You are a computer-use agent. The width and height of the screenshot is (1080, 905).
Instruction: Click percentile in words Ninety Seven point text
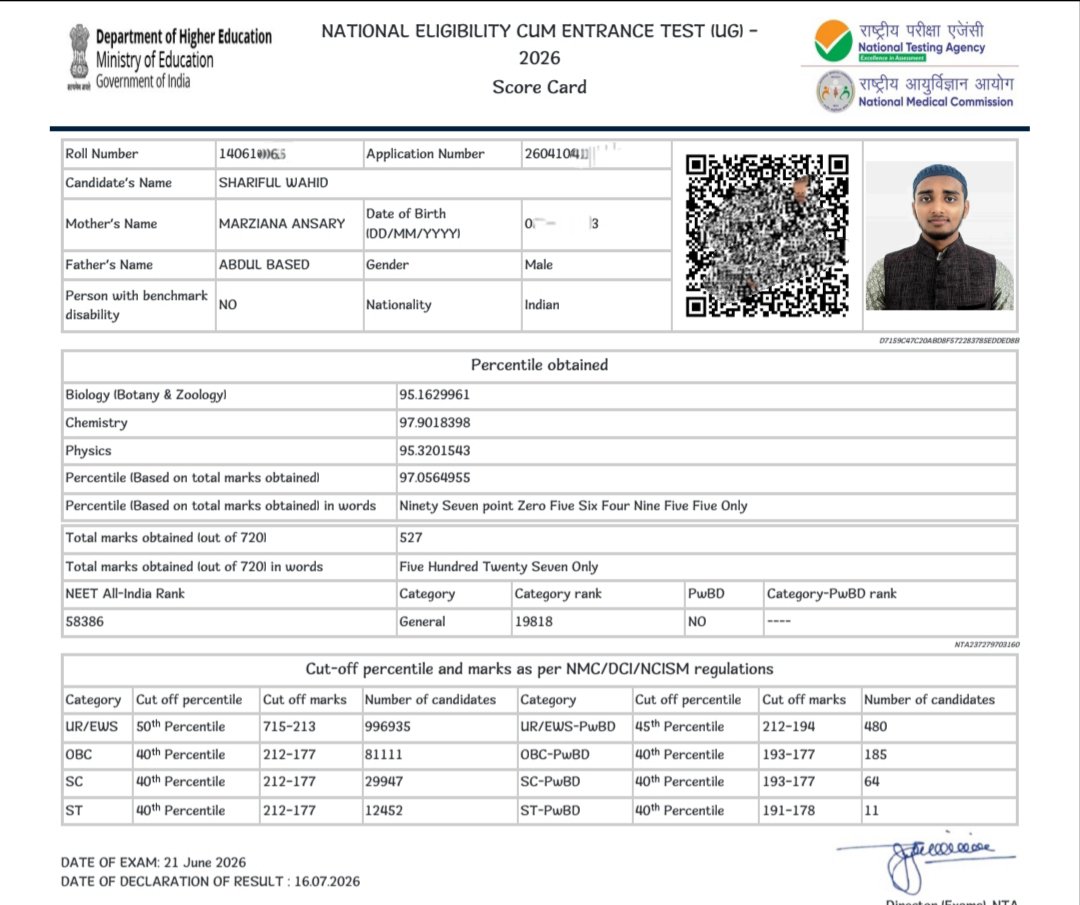click(573, 506)
